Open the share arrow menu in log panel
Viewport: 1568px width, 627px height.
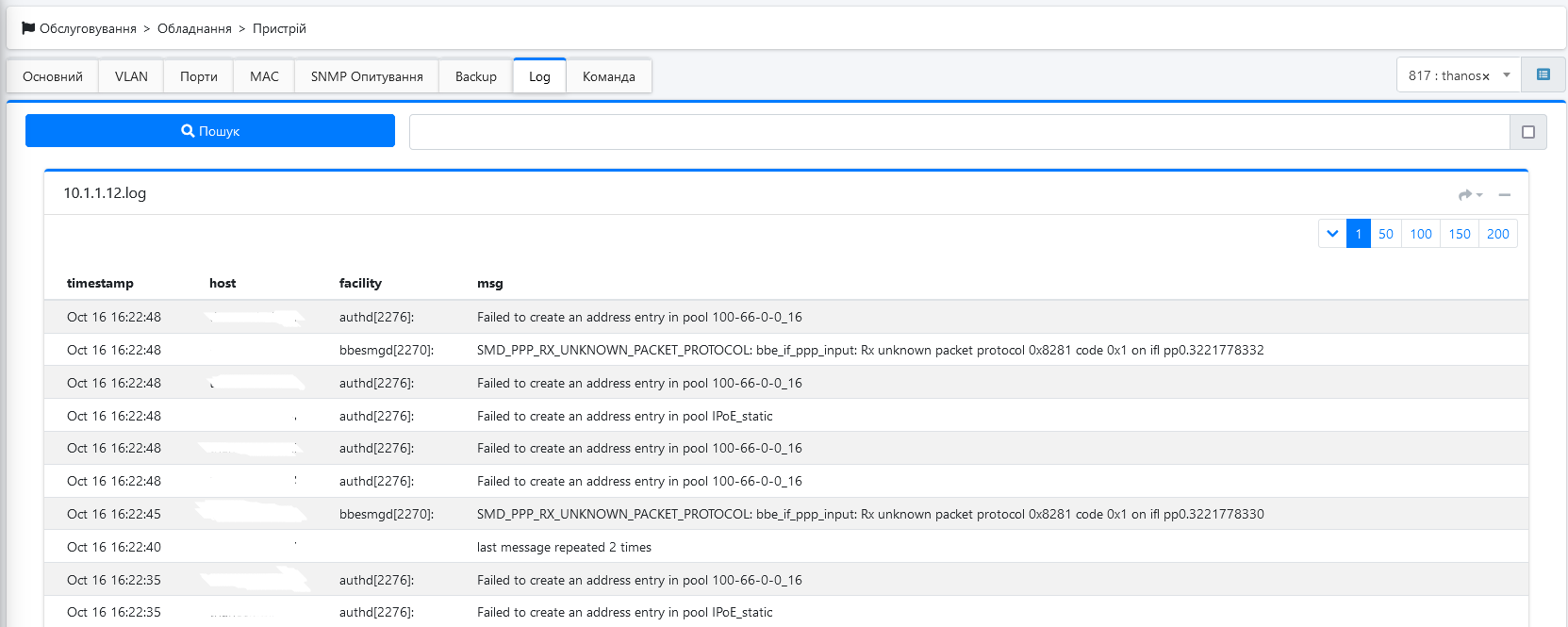tap(1469, 195)
